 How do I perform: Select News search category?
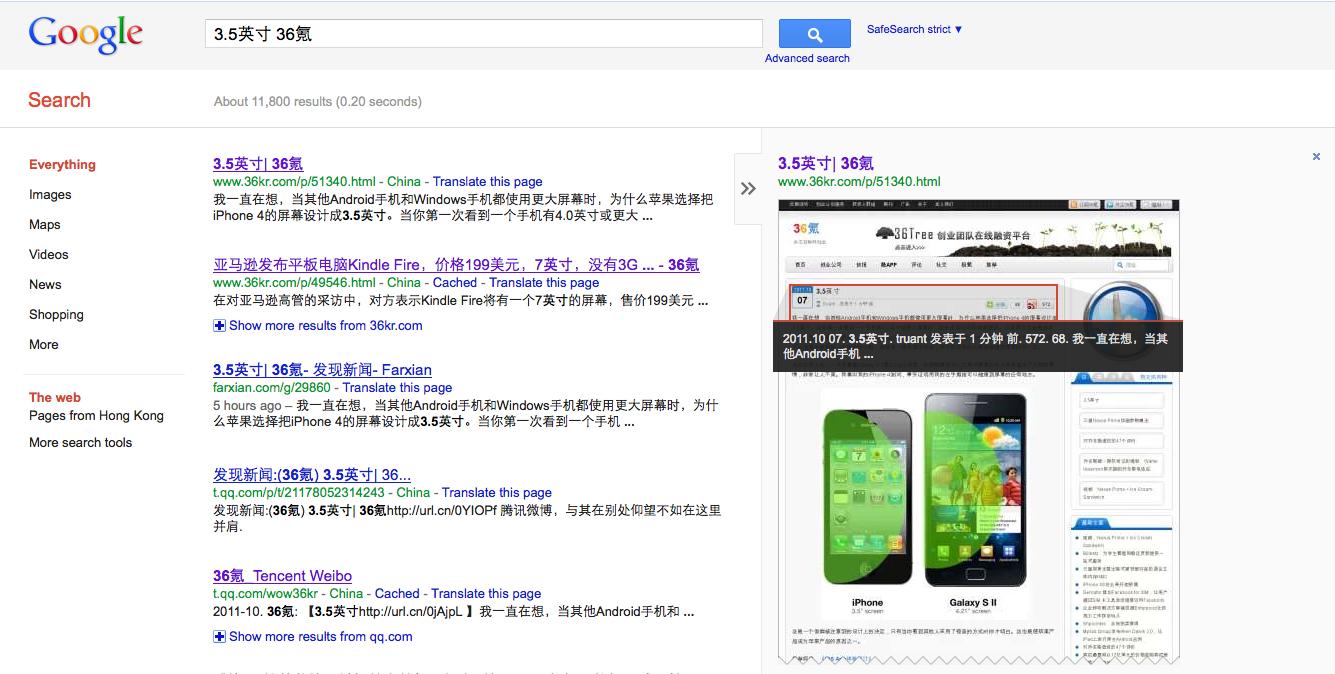[x=45, y=284]
